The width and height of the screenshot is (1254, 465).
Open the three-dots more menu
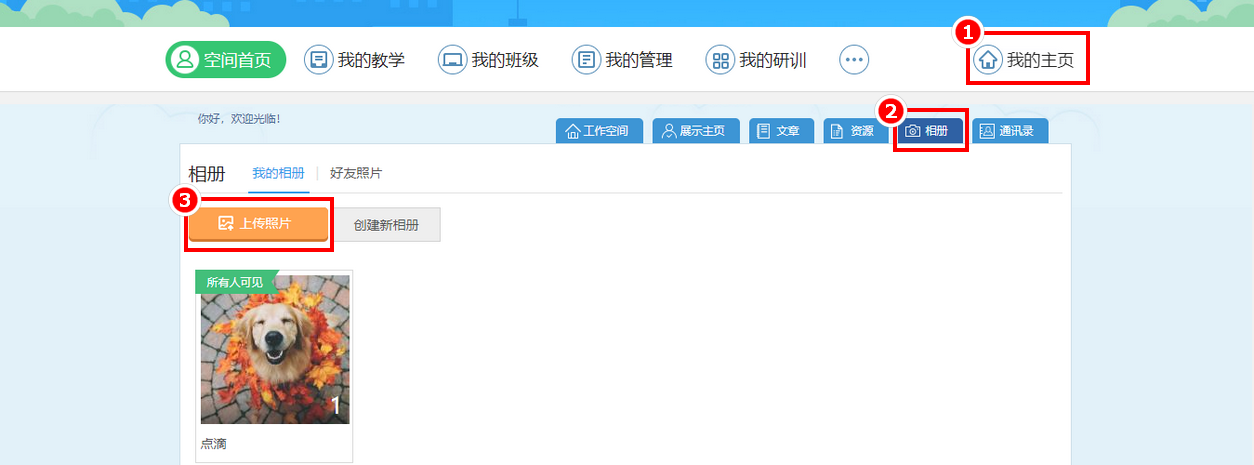(854, 60)
